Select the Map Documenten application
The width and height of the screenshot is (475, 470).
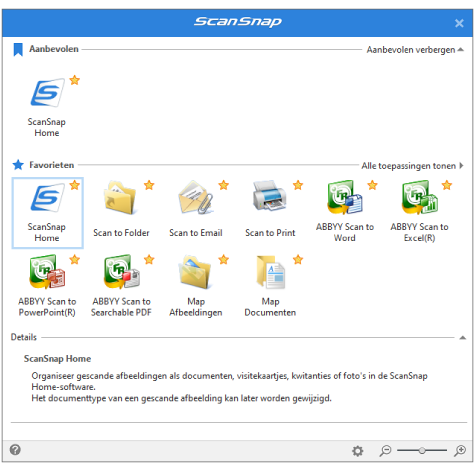click(x=270, y=286)
